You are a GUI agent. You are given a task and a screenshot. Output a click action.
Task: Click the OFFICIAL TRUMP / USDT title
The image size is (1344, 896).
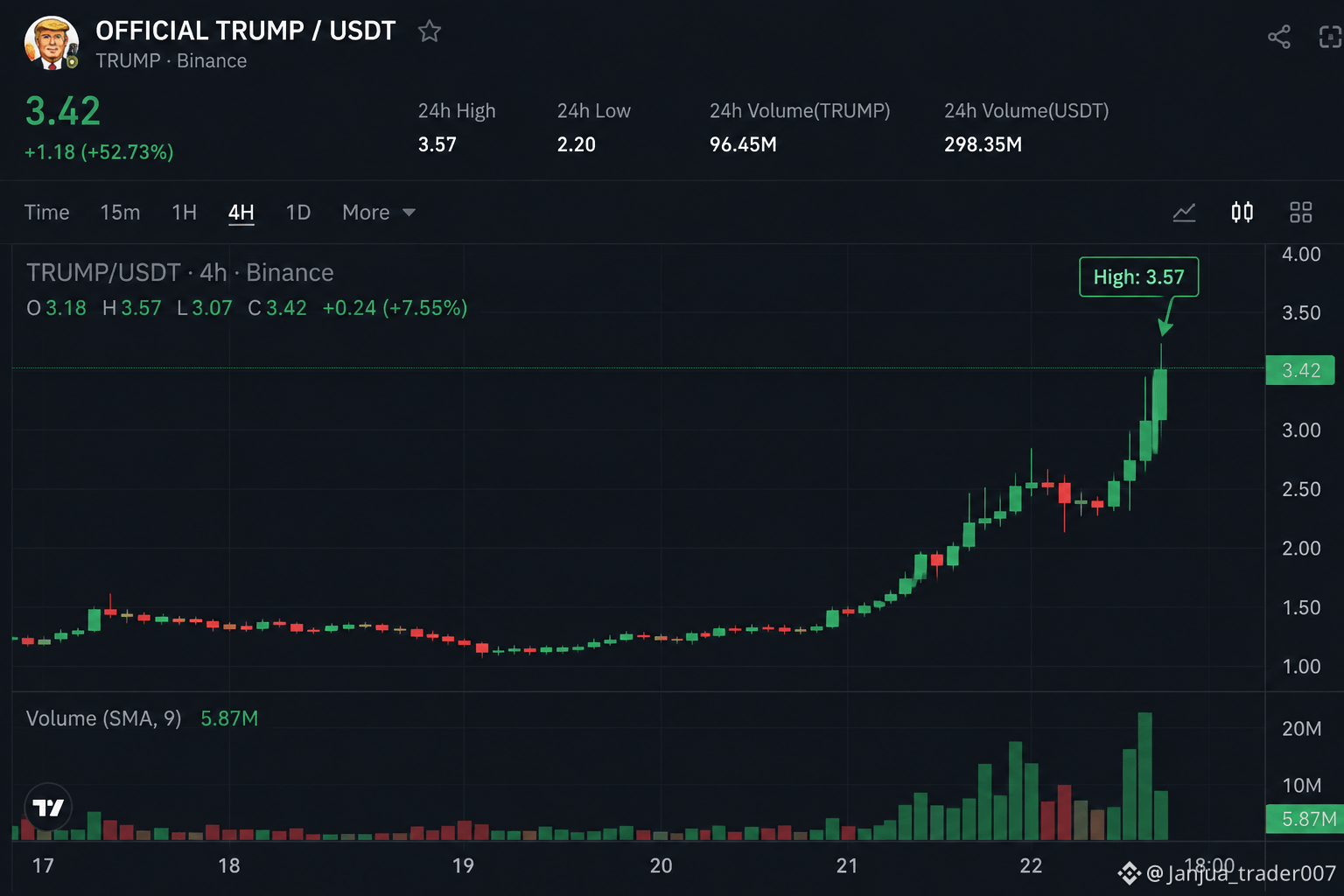point(246,31)
